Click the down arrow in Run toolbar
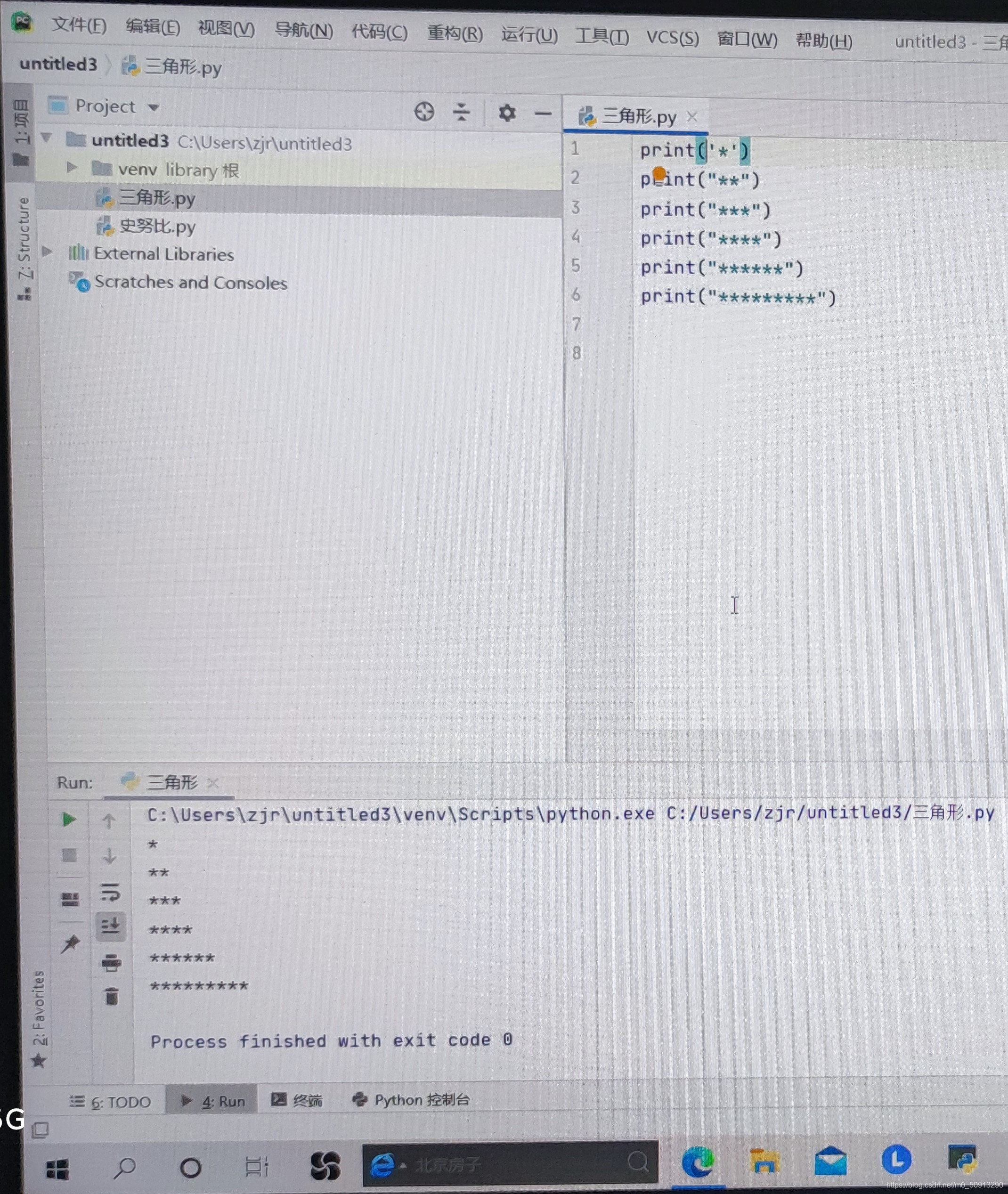The width and height of the screenshot is (1008, 1194). [x=109, y=856]
